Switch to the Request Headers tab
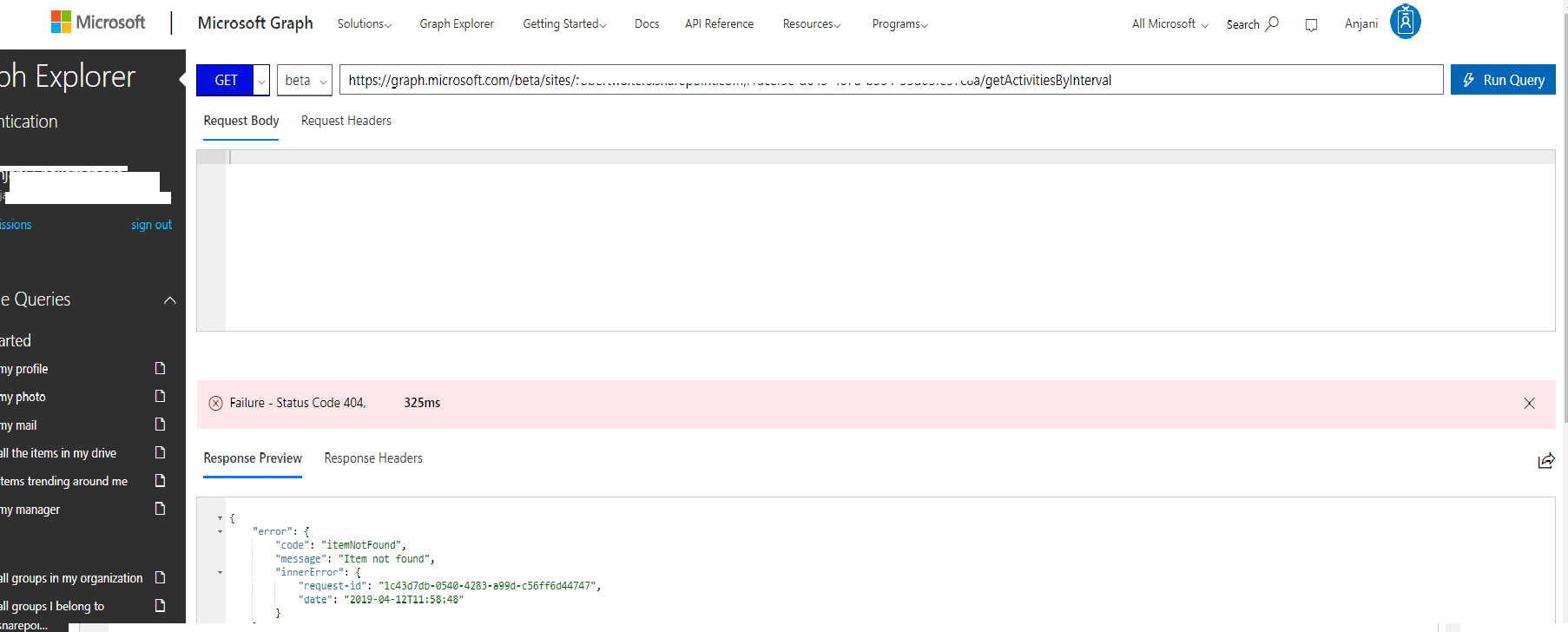The image size is (1568, 632). (x=346, y=121)
